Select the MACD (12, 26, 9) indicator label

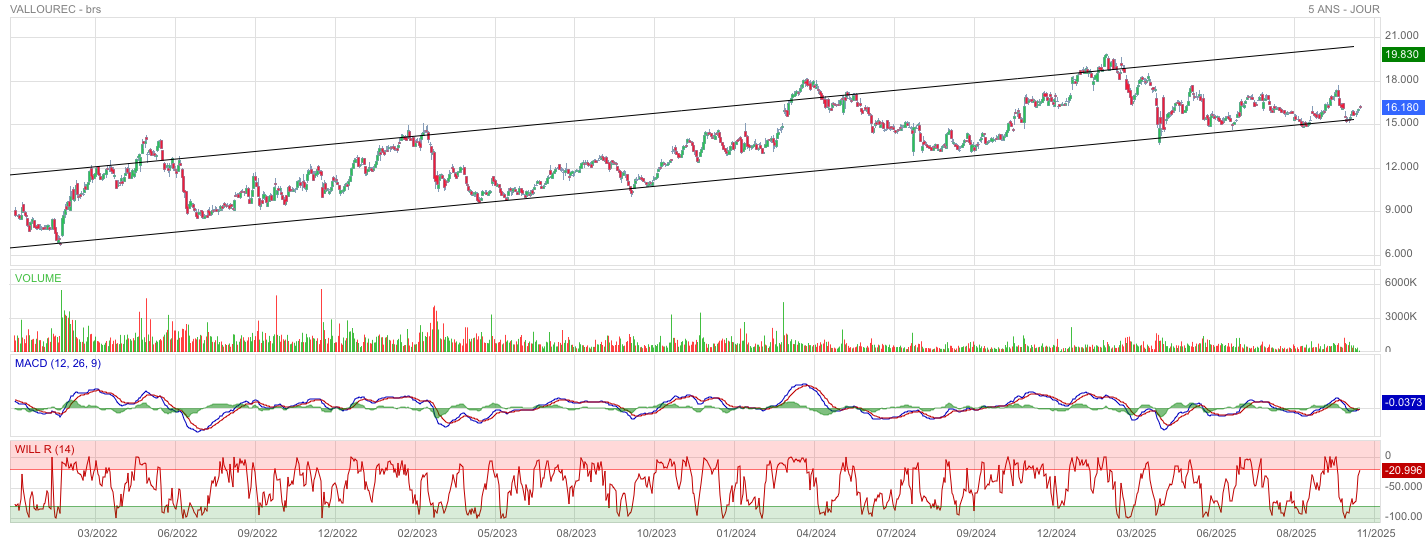click(x=57, y=363)
